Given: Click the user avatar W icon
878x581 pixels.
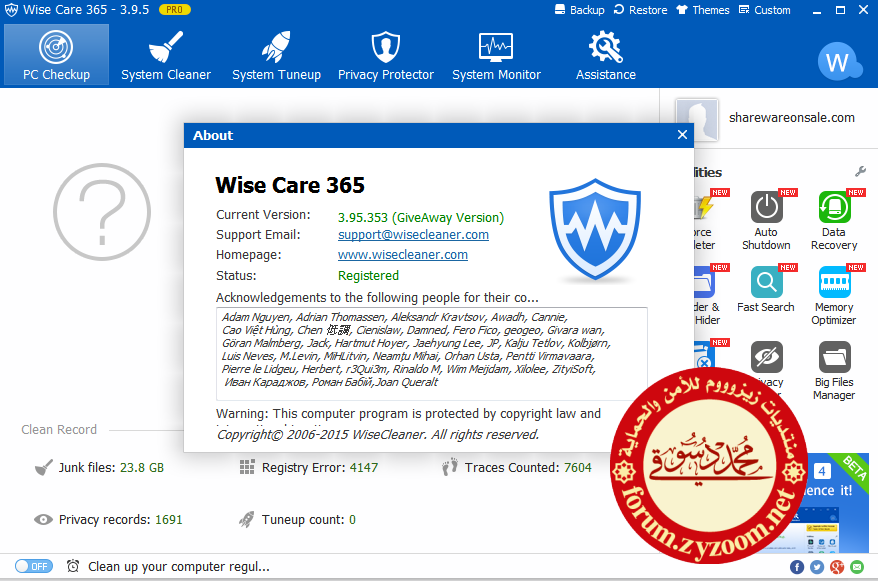Looking at the screenshot, I should click(x=839, y=62).
